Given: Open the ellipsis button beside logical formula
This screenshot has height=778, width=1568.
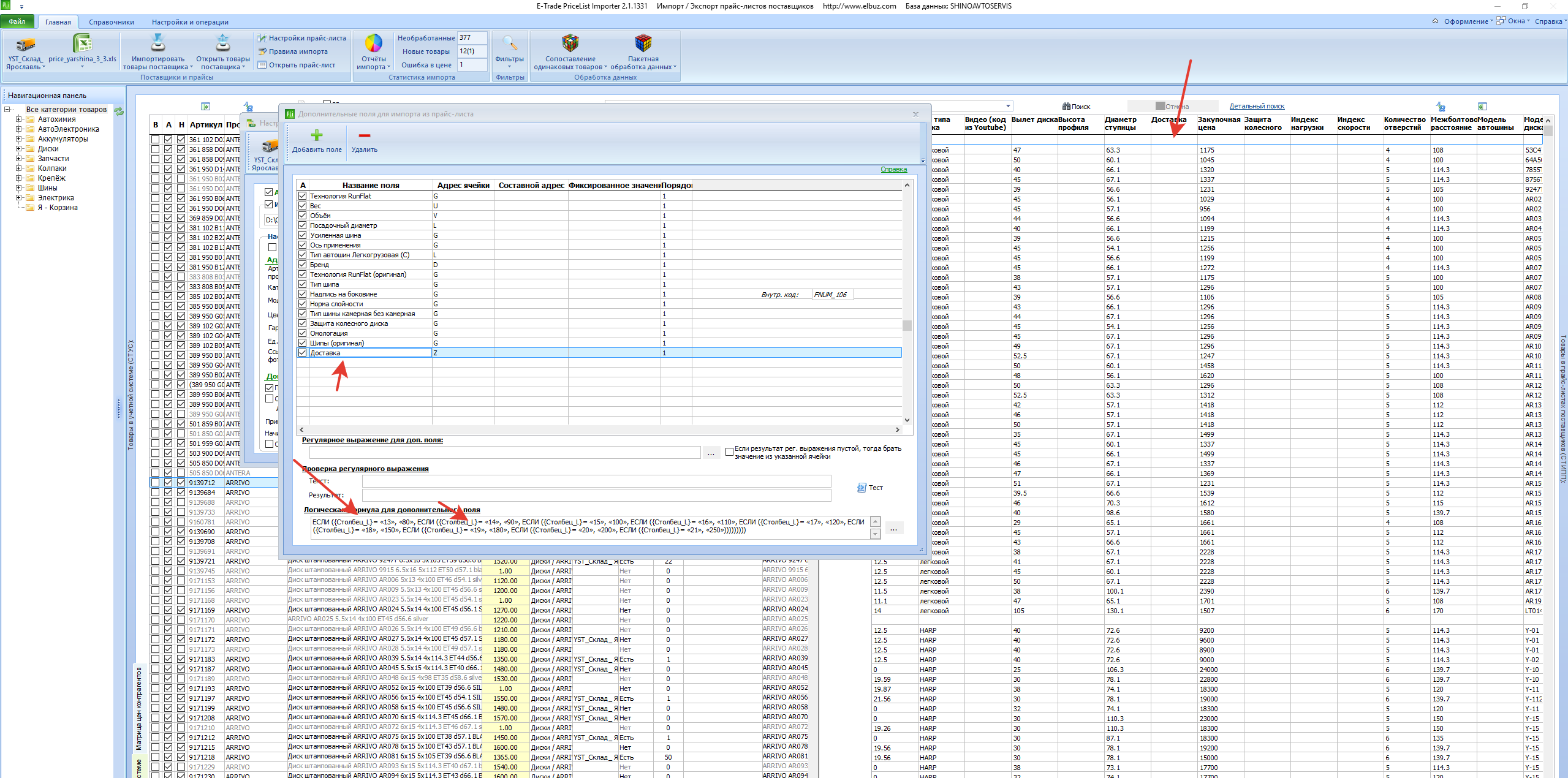Looking at the screenshot, I should pyautogui.click(x=893, y=529).
